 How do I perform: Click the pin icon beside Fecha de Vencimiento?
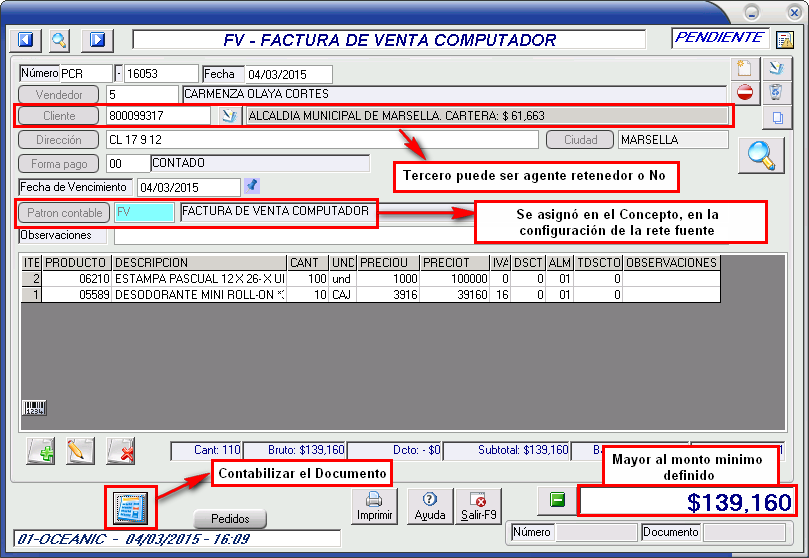coord(252,185)
